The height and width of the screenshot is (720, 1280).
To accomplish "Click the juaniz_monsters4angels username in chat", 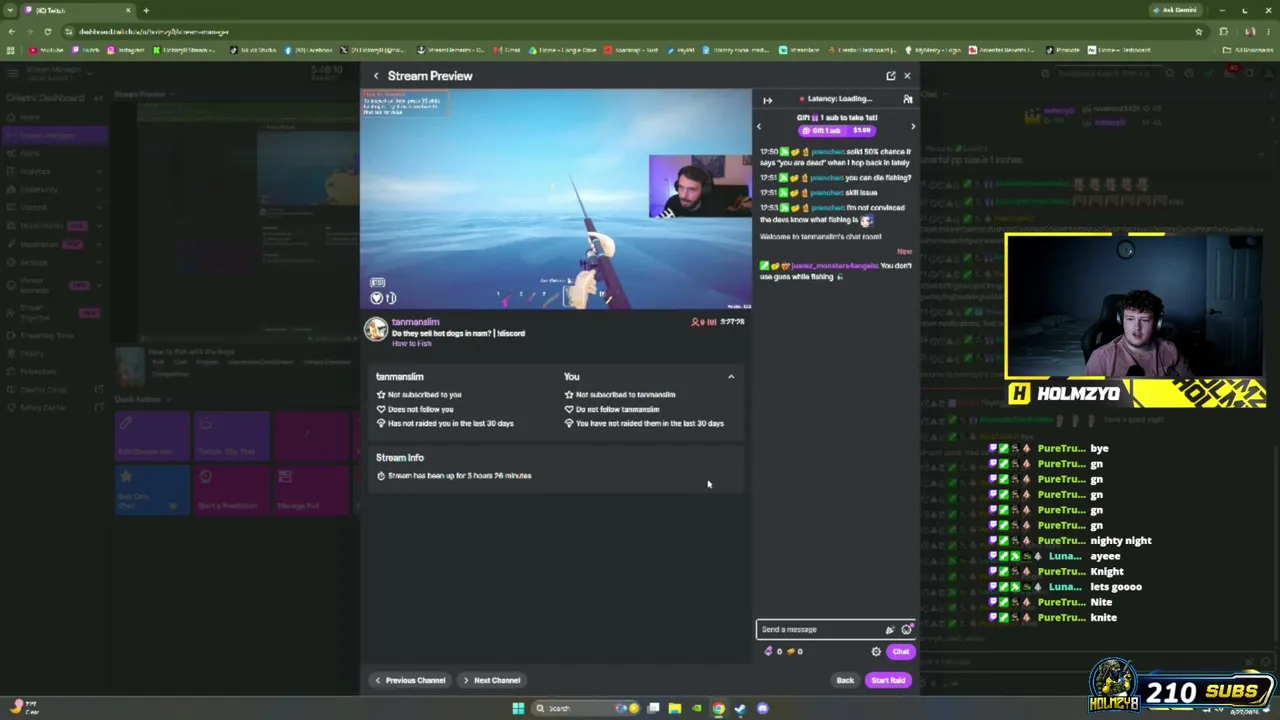I will pos(833,266).
